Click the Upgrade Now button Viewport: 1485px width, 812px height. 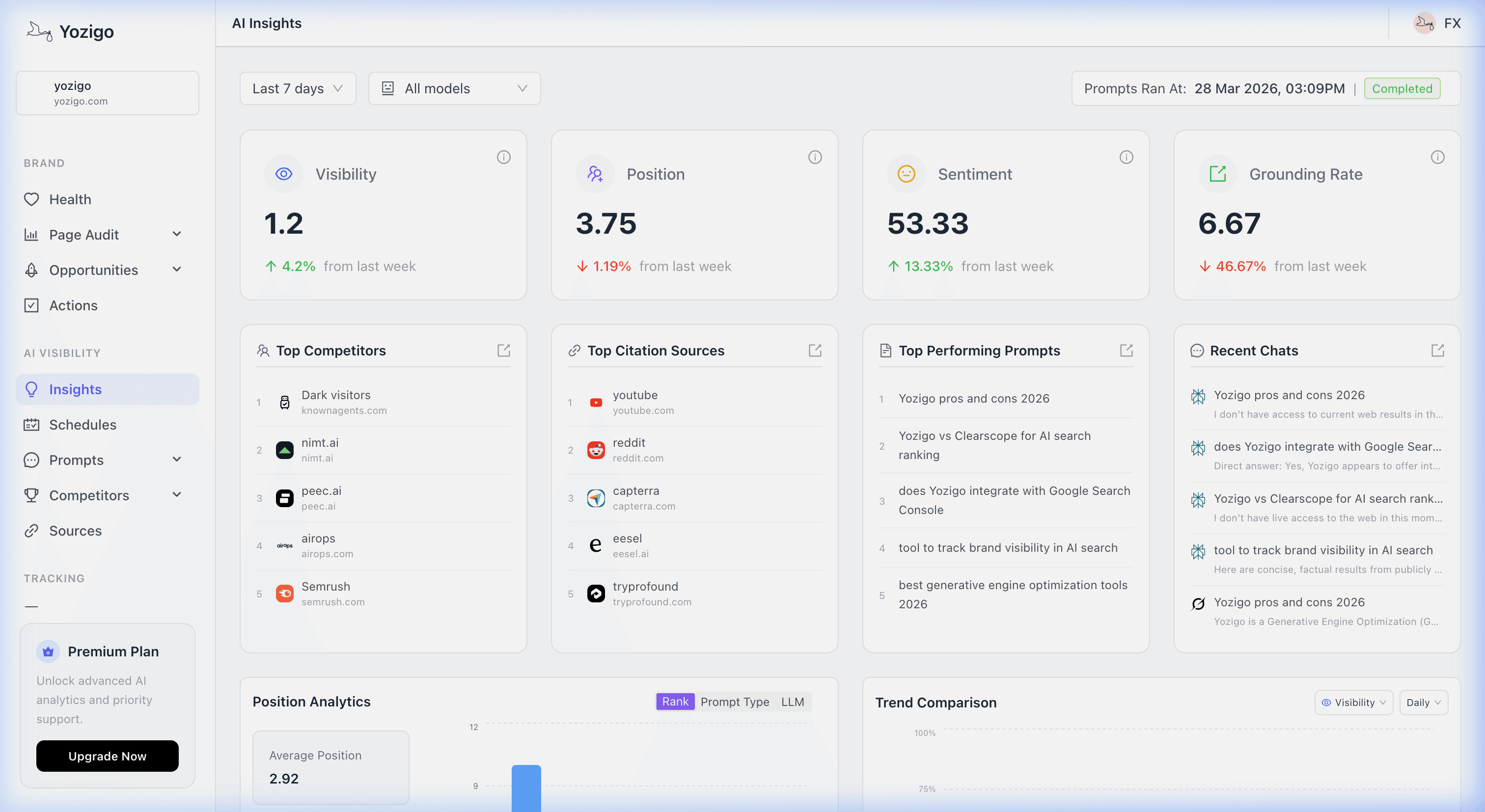107,756
